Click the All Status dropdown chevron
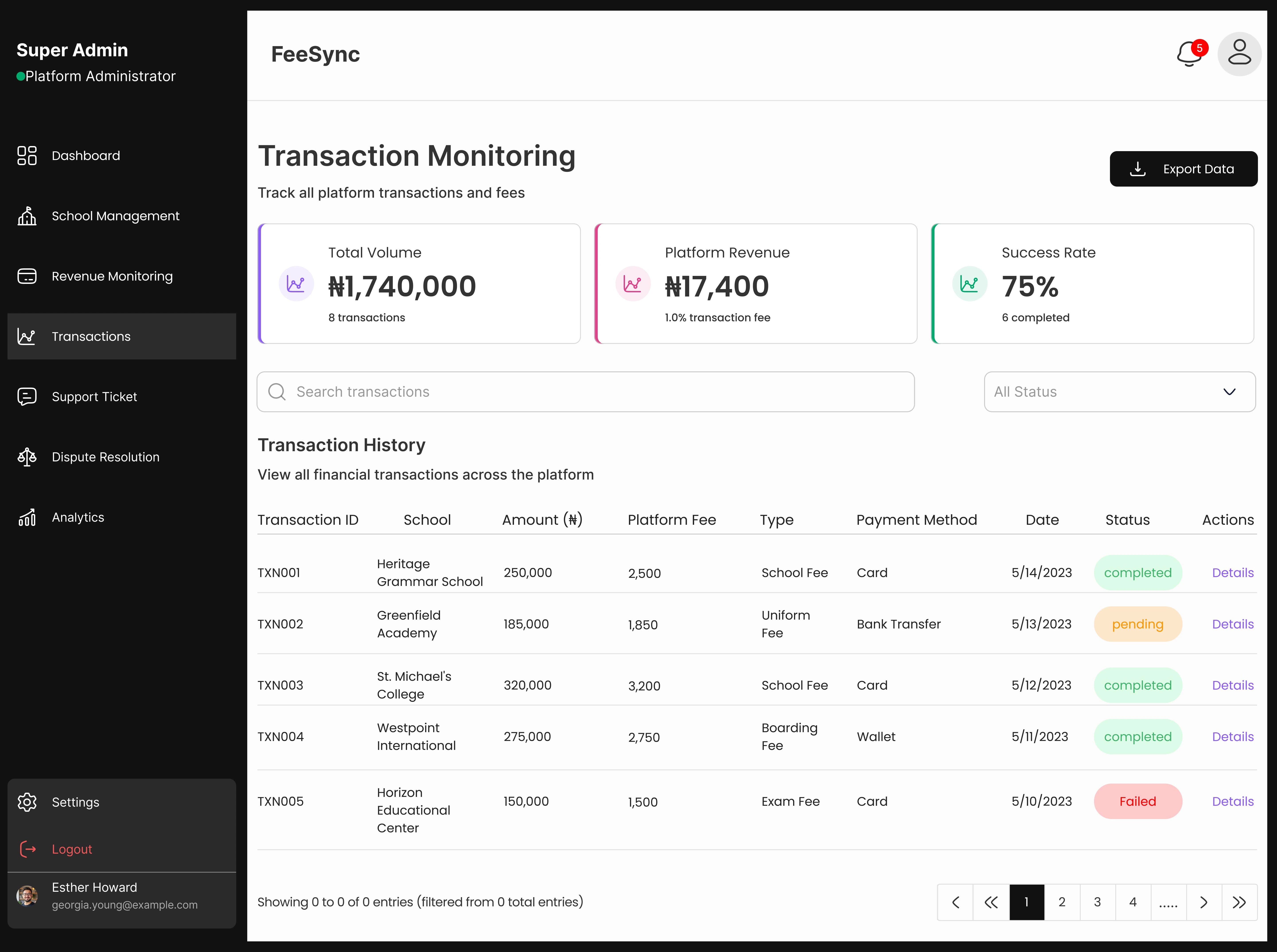This screenshot has width=1277, height=952. click(x=1229, y=392)
